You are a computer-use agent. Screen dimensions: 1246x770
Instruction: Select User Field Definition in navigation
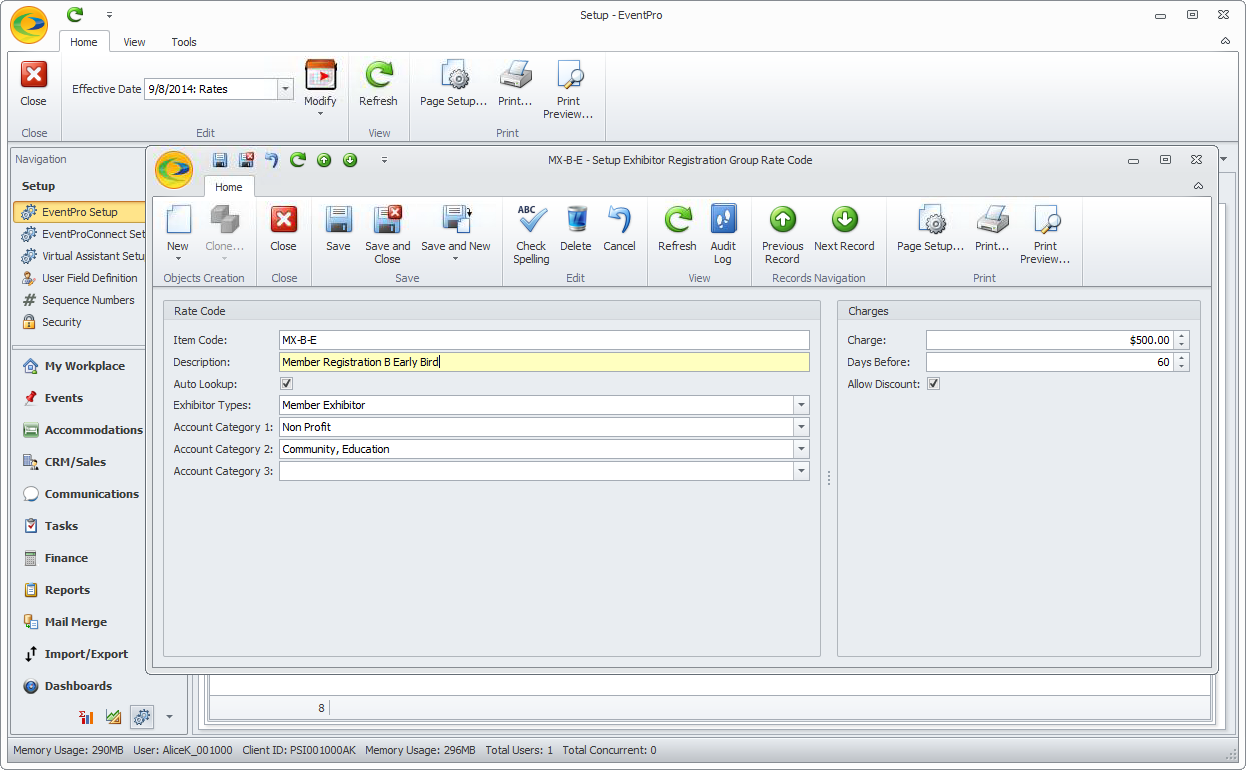coord(80,278)
